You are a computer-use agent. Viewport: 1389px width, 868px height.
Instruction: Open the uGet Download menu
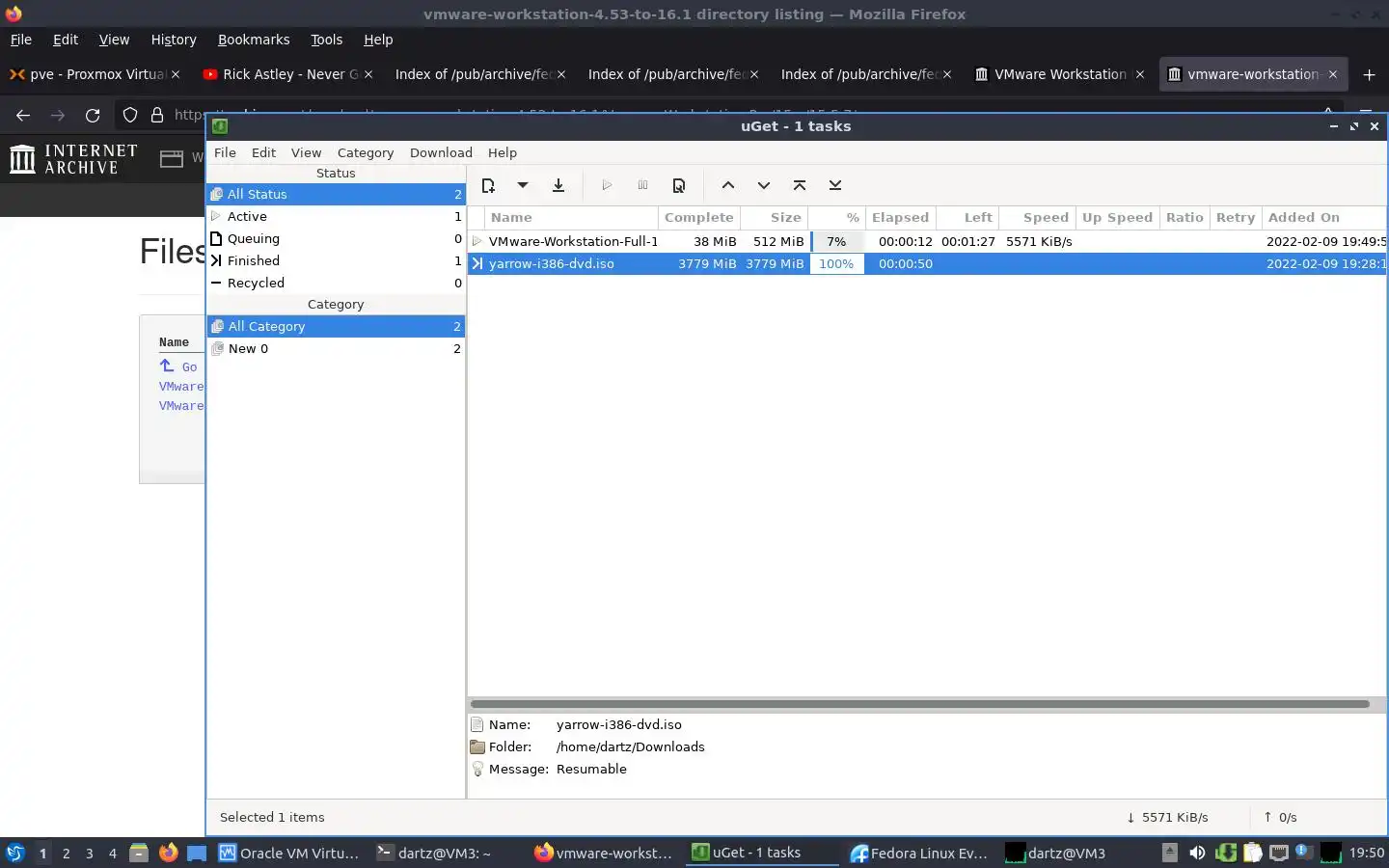441,152
